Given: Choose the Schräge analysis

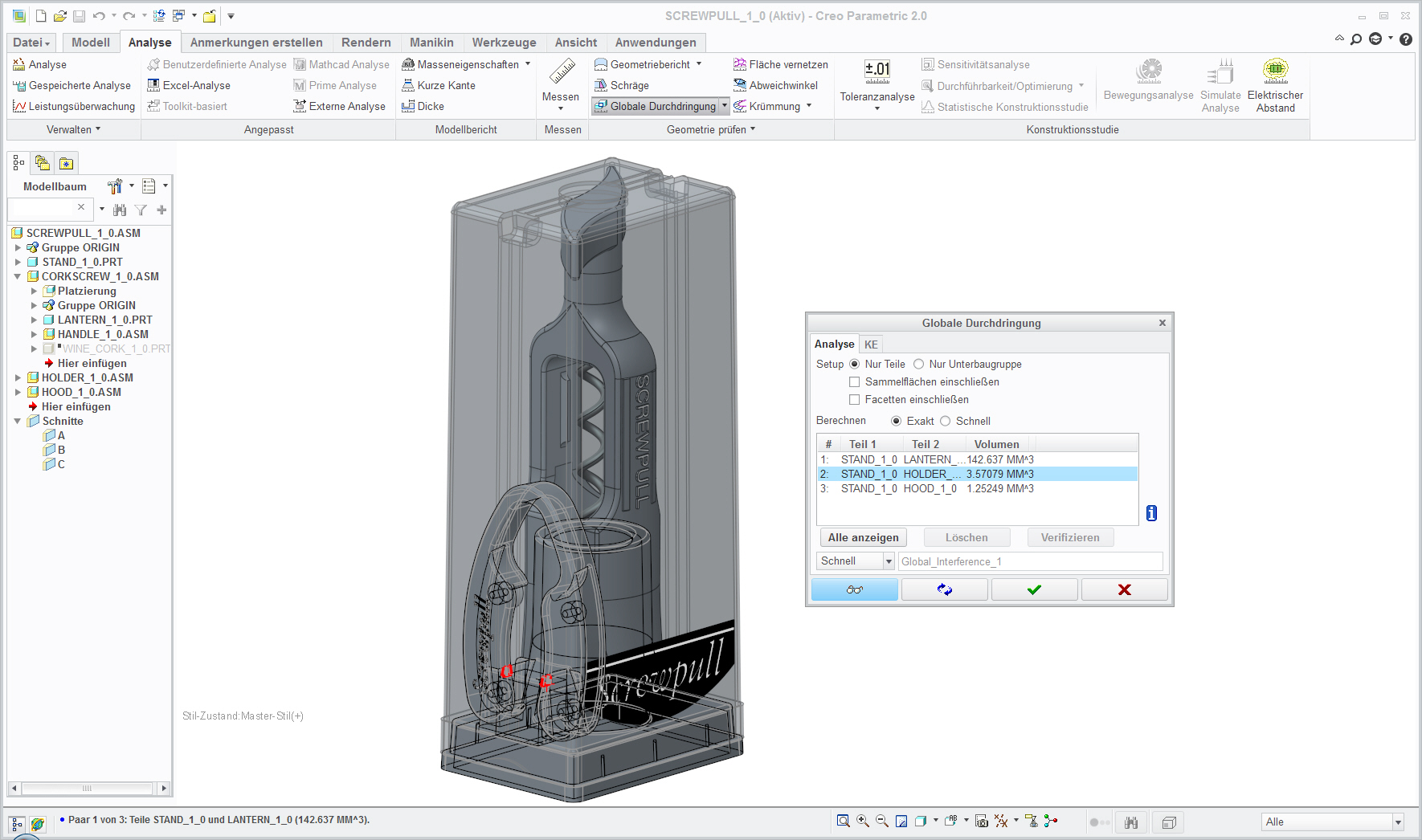Looking at the screenshot, I should (621, 85).
